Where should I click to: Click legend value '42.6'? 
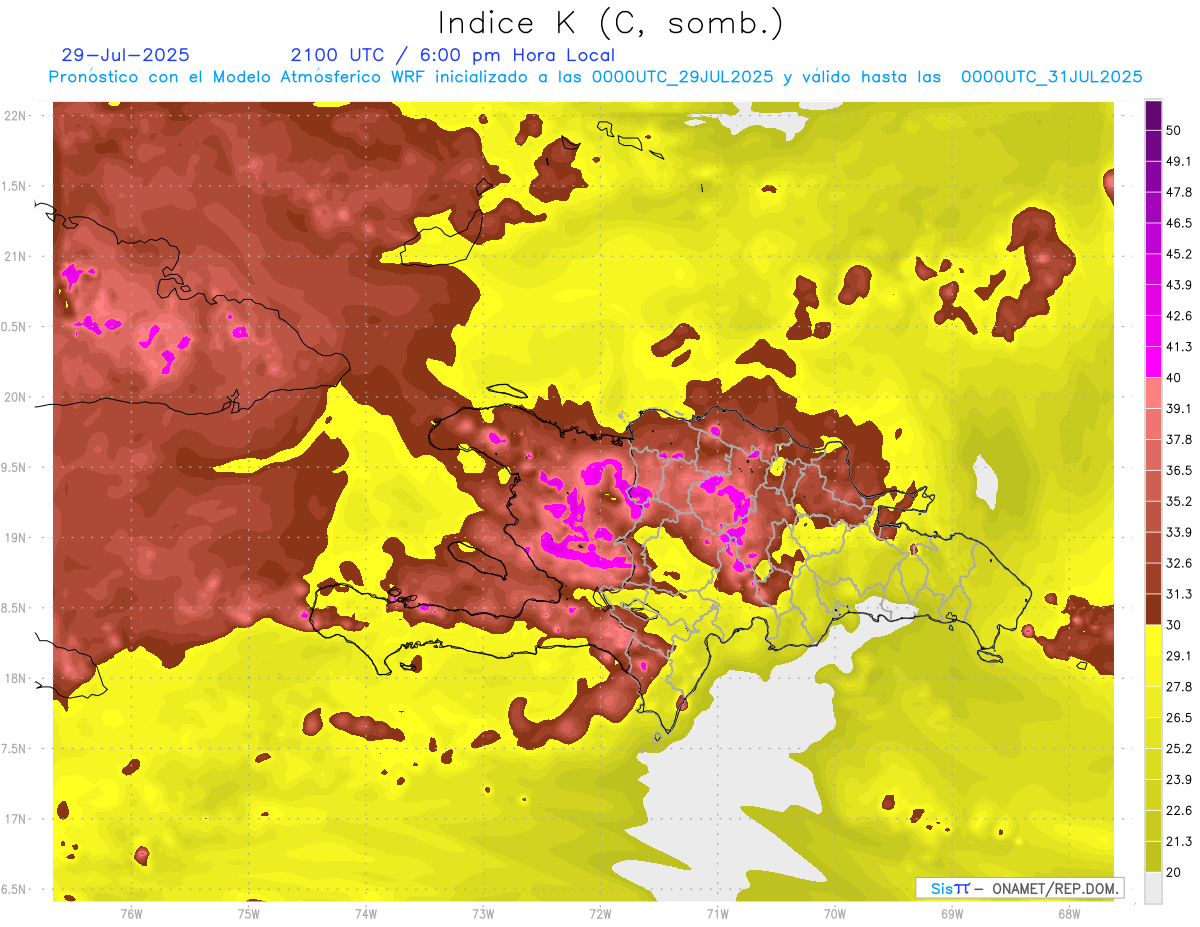tap(1179, 316)
